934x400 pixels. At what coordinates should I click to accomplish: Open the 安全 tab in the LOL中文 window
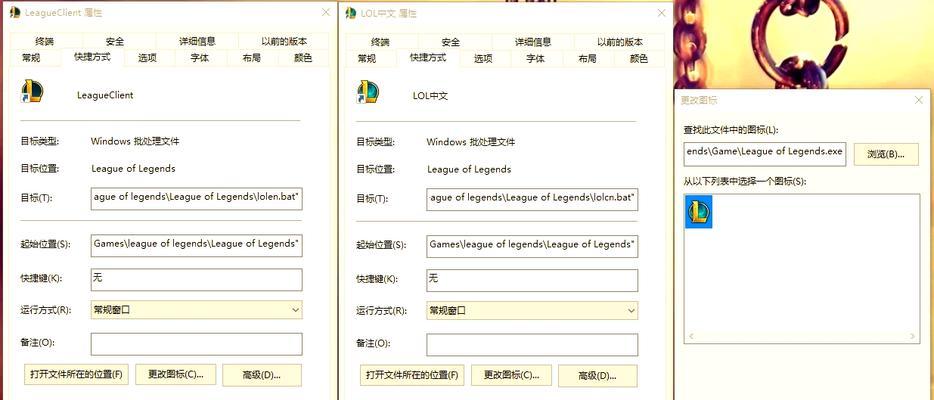(450, 42)
